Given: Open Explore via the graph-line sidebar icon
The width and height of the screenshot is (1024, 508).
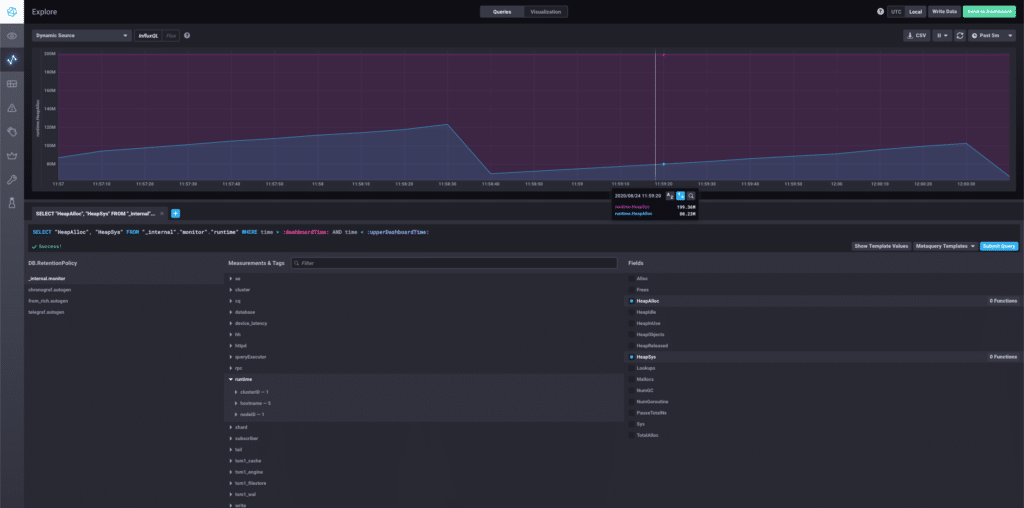Looking at the screenshot, I should point(12,60).
